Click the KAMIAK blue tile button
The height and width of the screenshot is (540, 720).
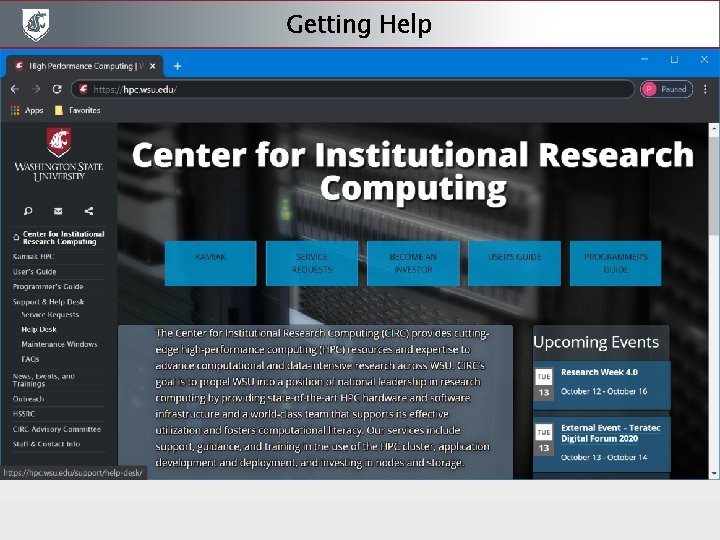210,263
